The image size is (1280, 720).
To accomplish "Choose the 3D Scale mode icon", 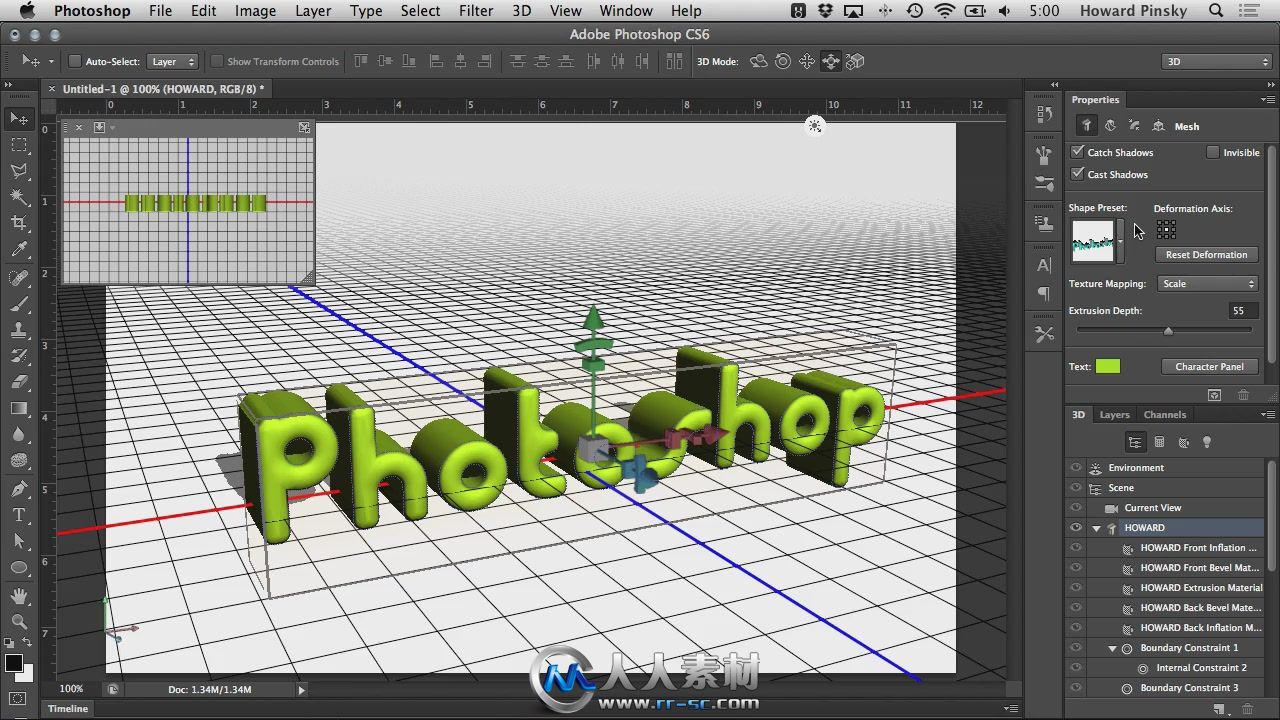I will pyautogui.click(x=855, y=62).
